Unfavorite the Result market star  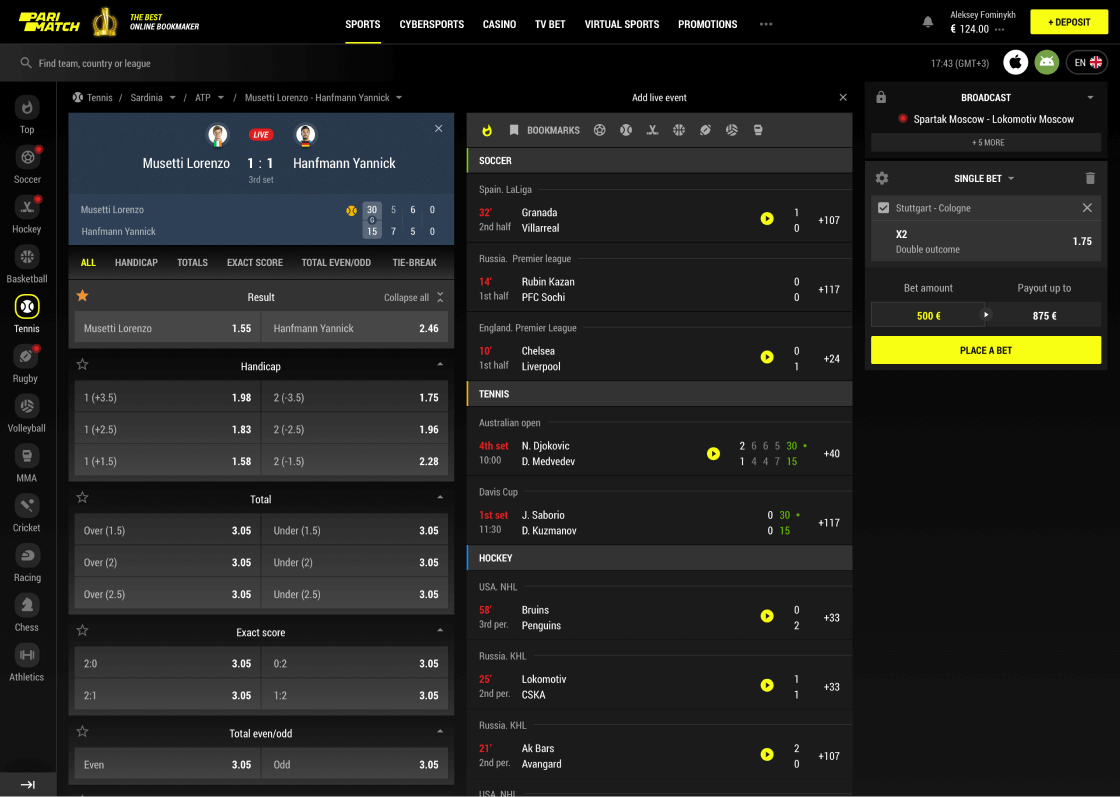pos(83,296)
